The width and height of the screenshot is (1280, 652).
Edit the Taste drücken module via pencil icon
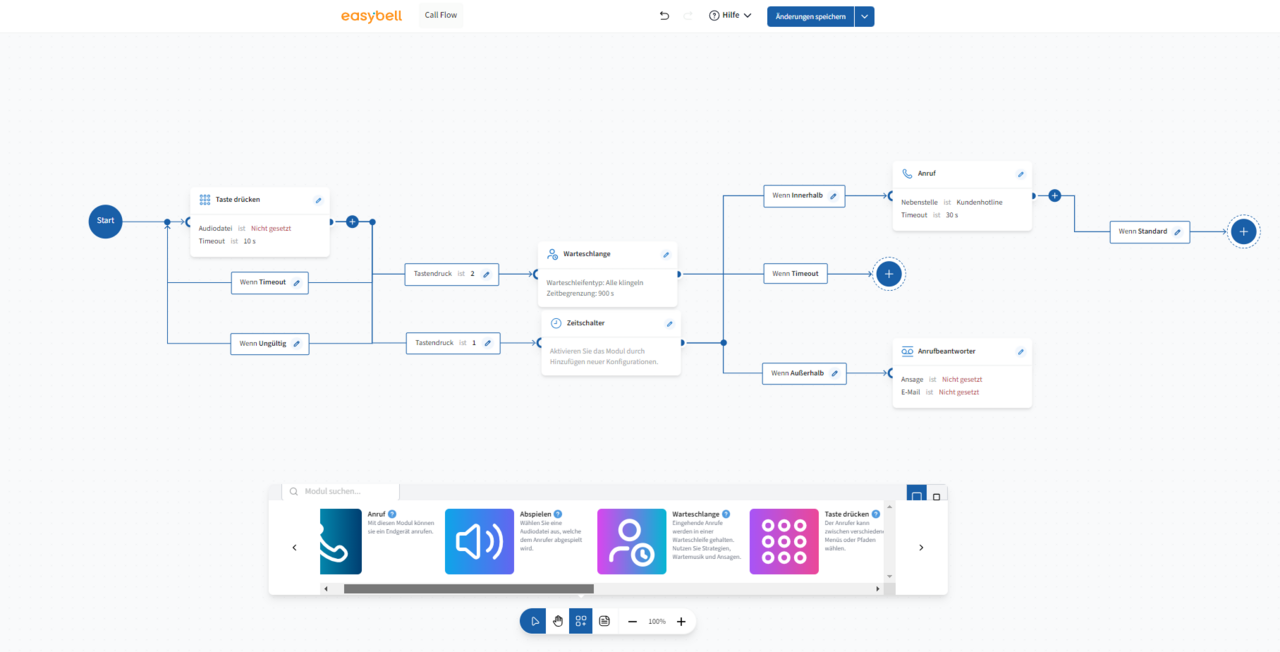[x=318, y=200]
